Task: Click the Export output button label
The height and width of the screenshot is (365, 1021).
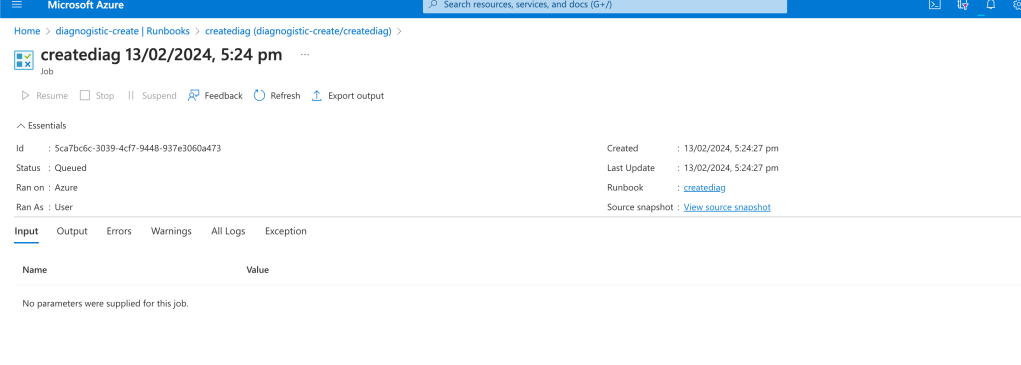Action: [356, 96]
